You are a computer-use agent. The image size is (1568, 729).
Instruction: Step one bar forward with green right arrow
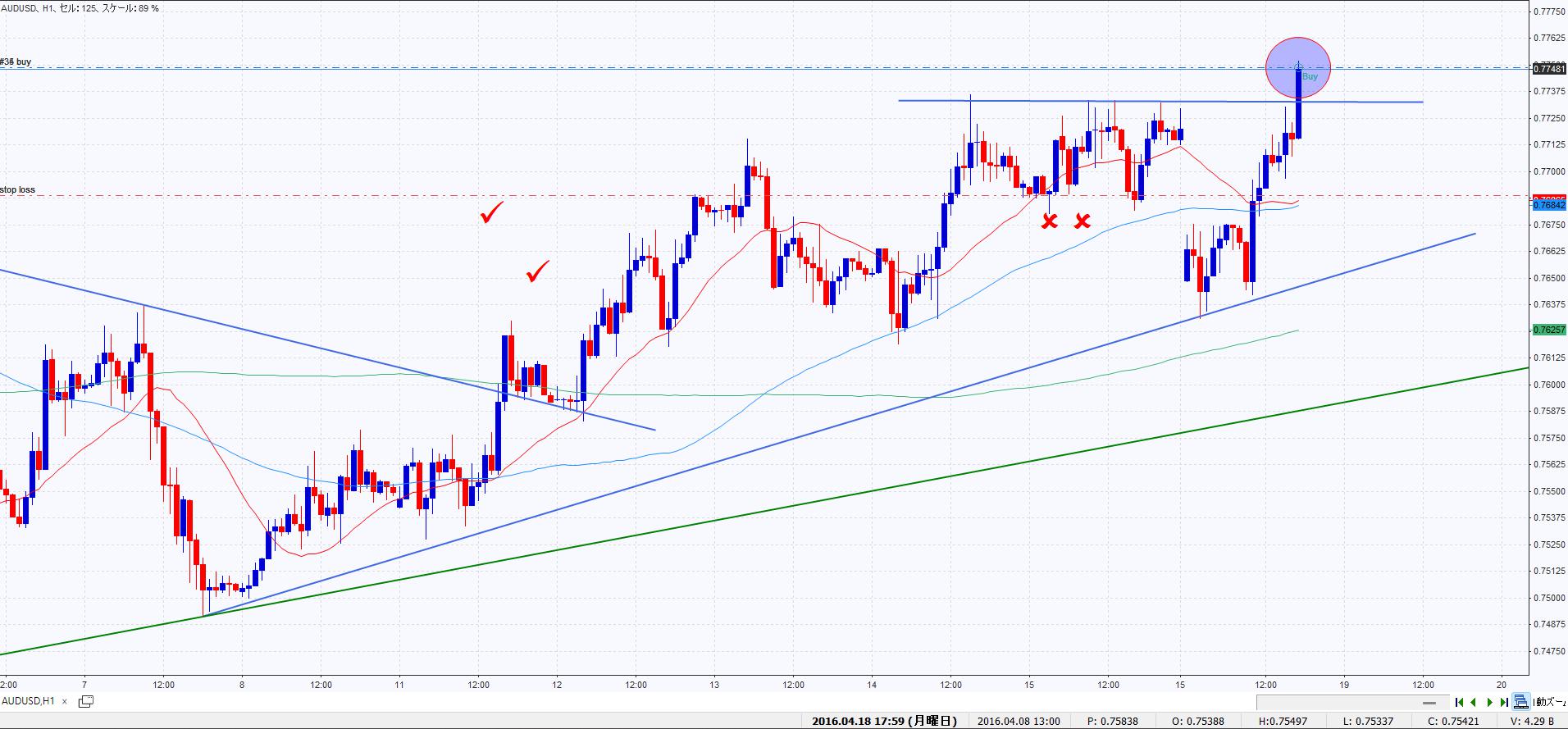[x=1489, y=702]
